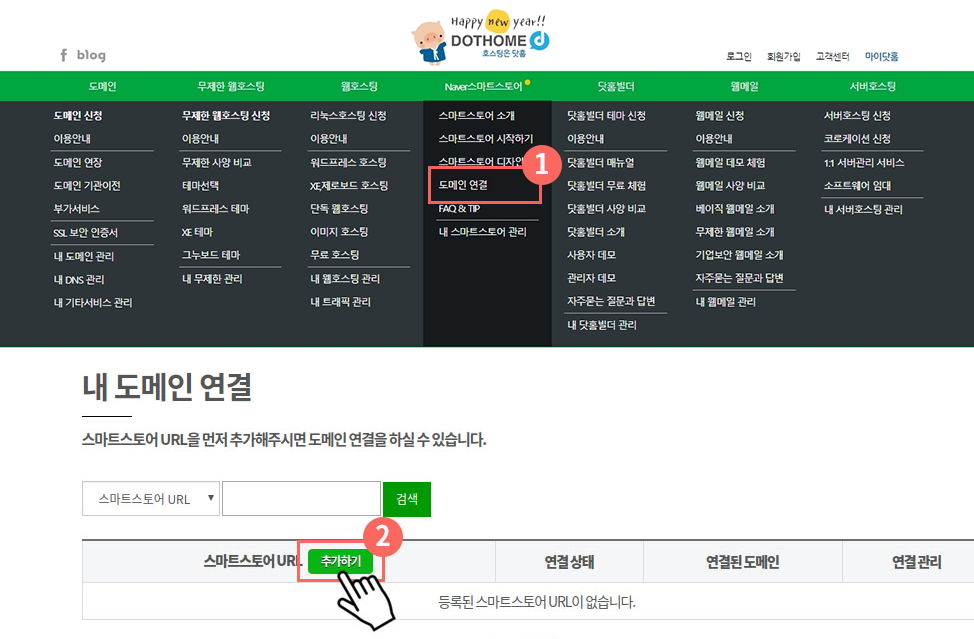Click 도메인 연결 under Naver스마트스토어
Viewport: 974px width, 639px height.
pyautogui.click(x=463, y=185)
